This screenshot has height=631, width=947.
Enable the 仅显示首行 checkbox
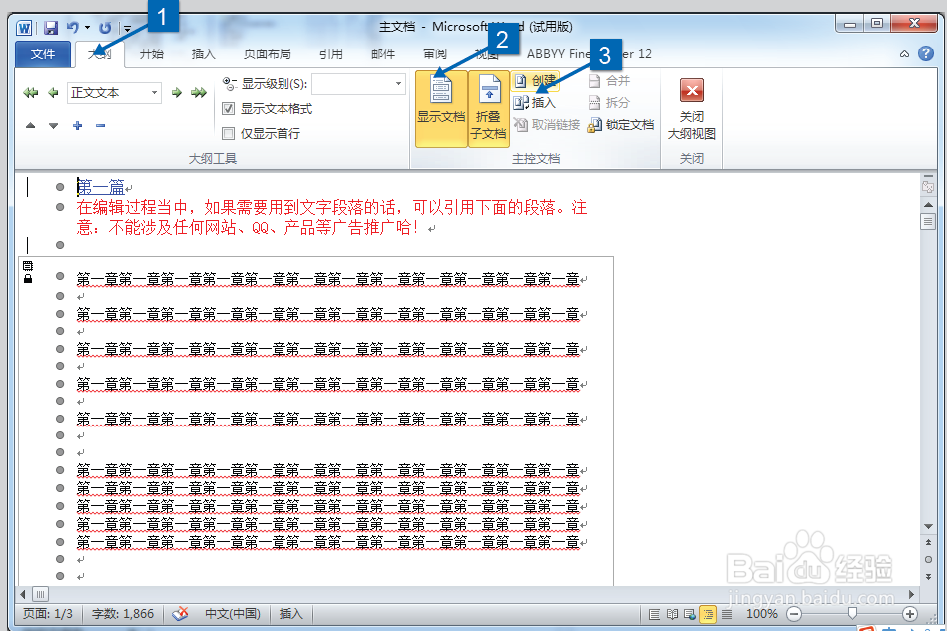point(228,133)
